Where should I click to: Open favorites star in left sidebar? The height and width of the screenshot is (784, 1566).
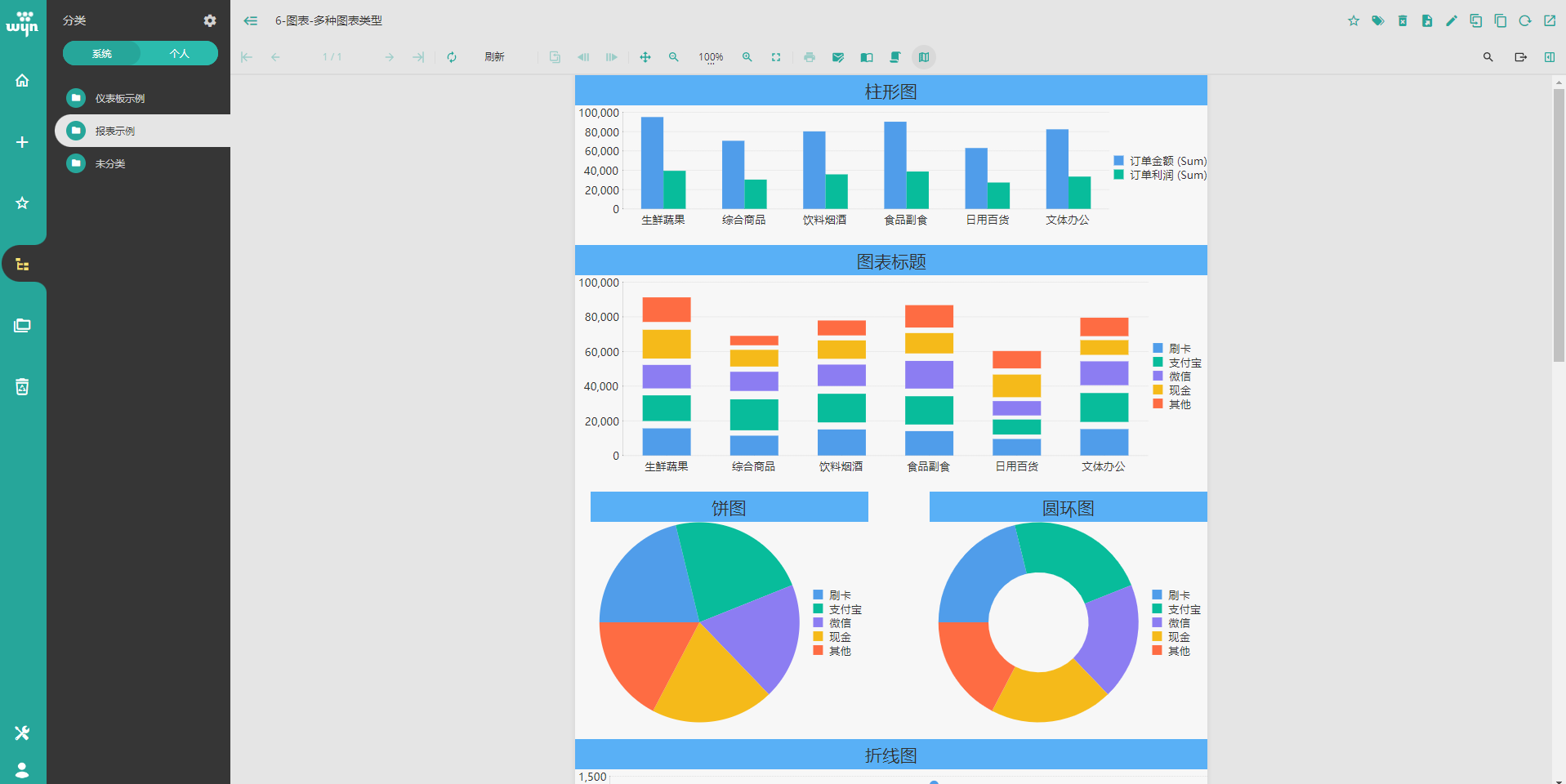tap(22, 203)
